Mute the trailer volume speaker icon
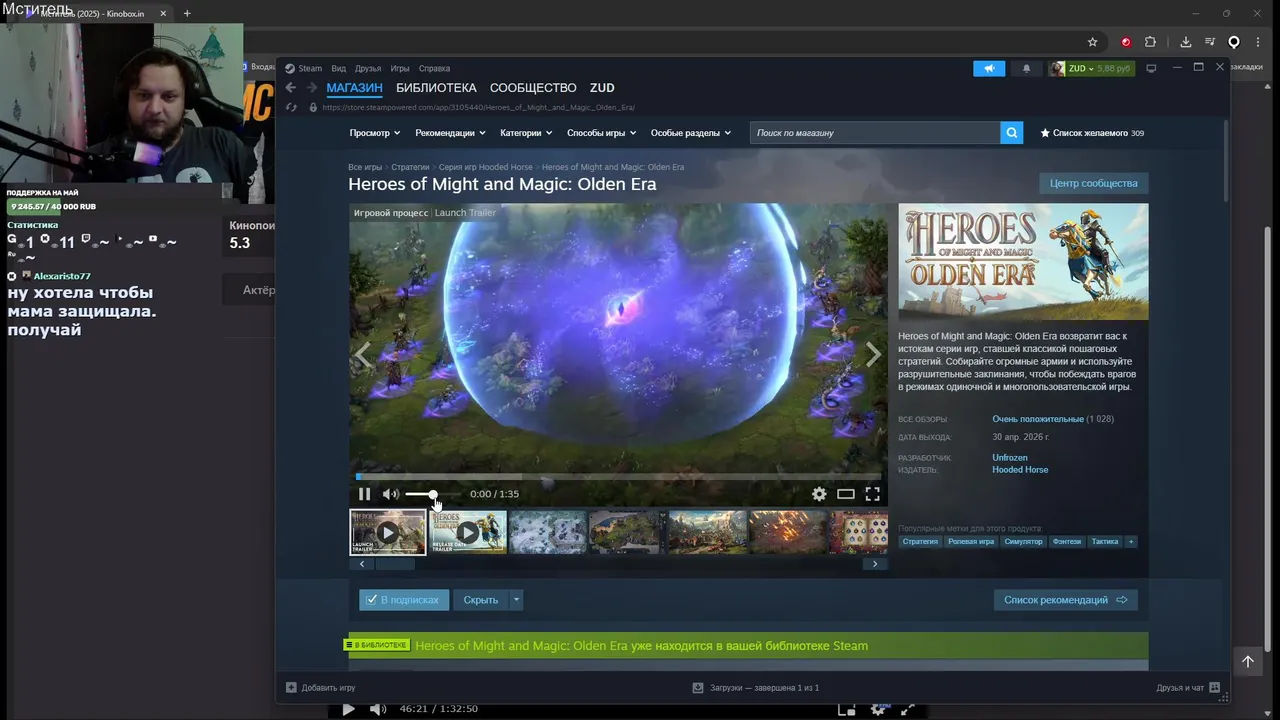This screenshot has height=720, width=1280. pyautogui.click(x=390, y=494)
